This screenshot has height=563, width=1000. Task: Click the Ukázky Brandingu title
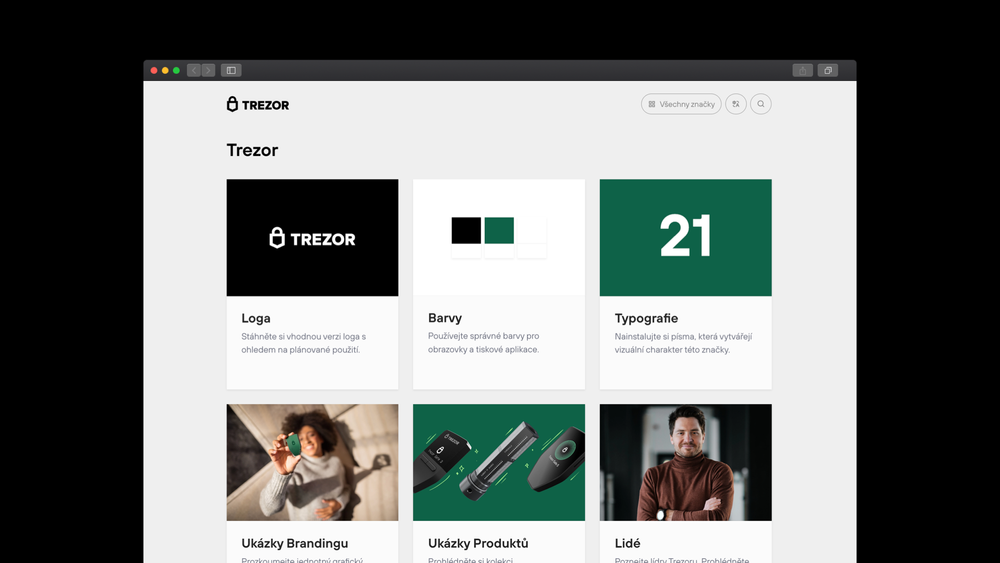295,543
